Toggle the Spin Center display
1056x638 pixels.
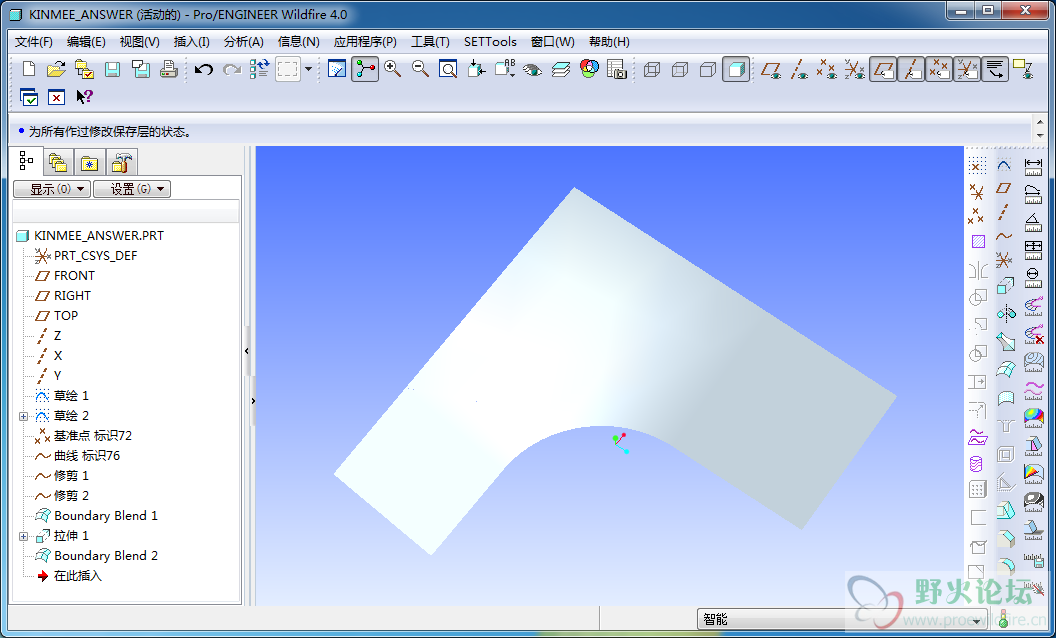[364, 69]
